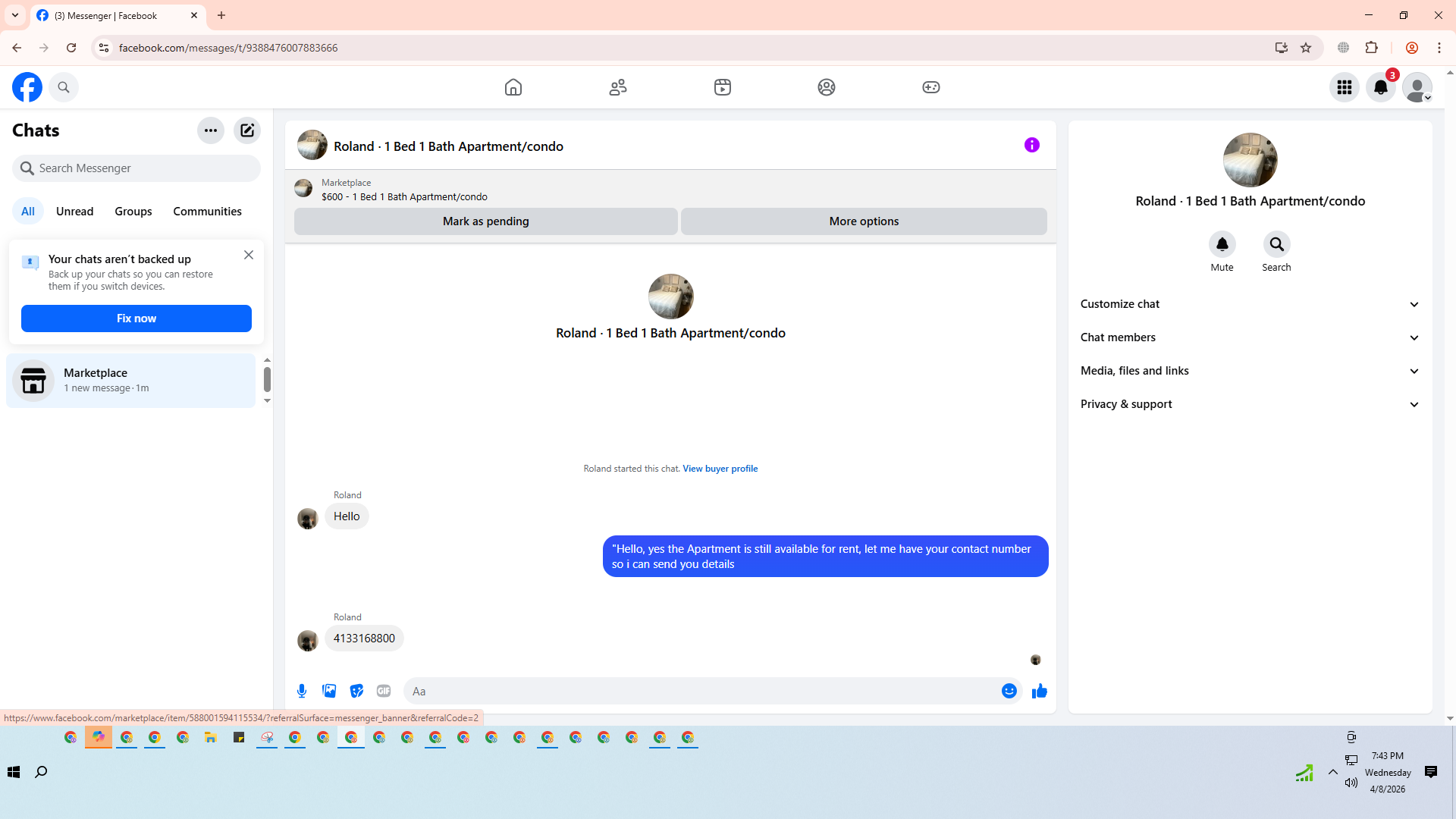Image resolution: width=1456 pixels, height=819 pixels.
Task: Open the sticker picker icon
Action: (x=356, y=691)
